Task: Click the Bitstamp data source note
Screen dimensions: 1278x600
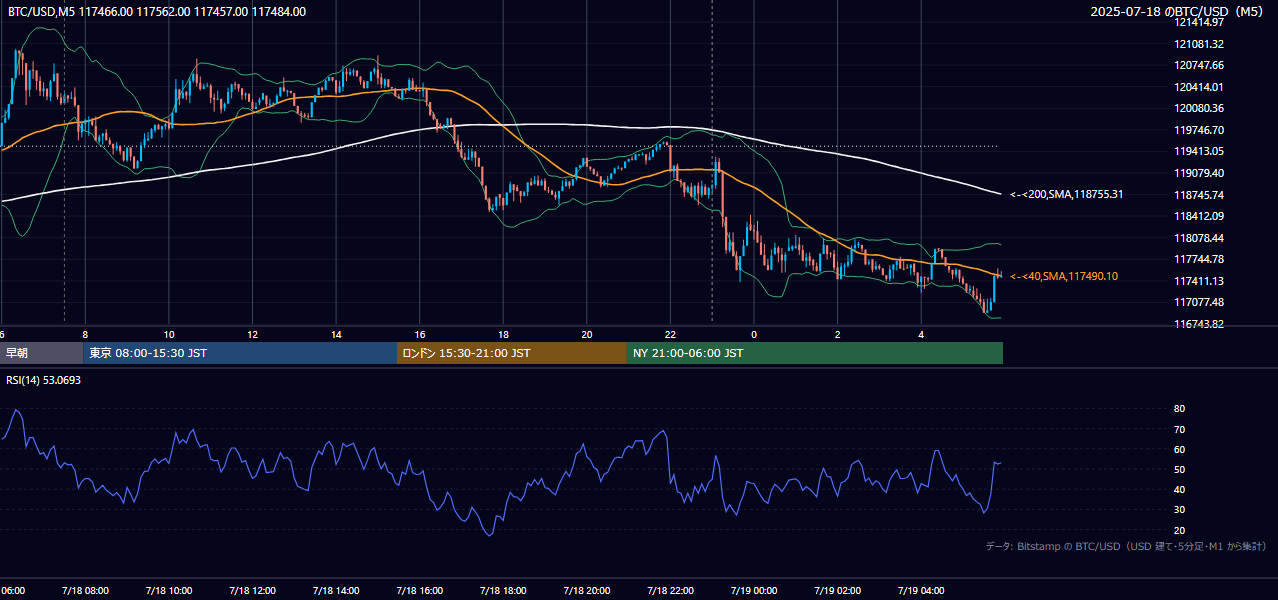Action: 1126,546
